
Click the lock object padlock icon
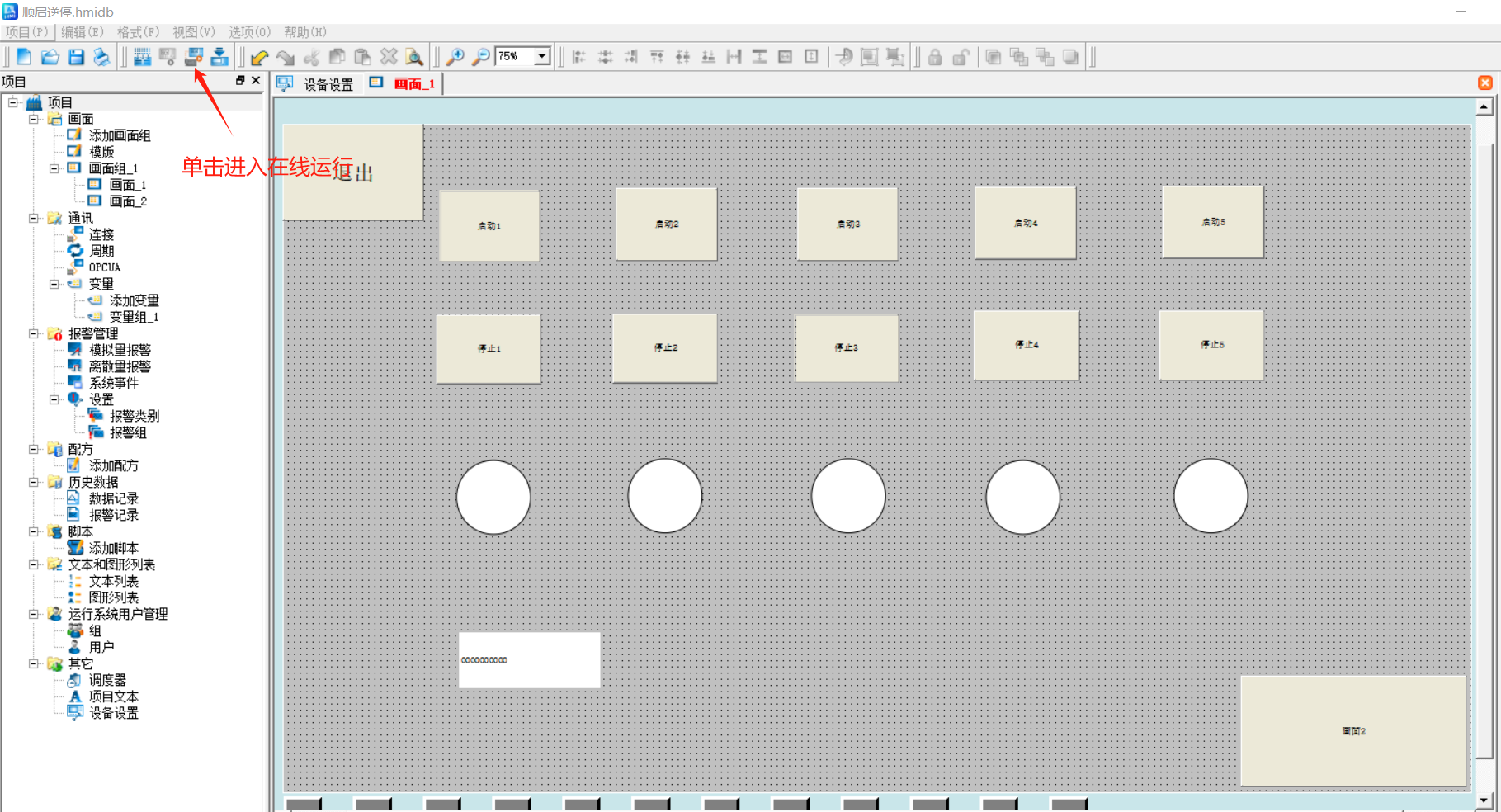point(935,57)
